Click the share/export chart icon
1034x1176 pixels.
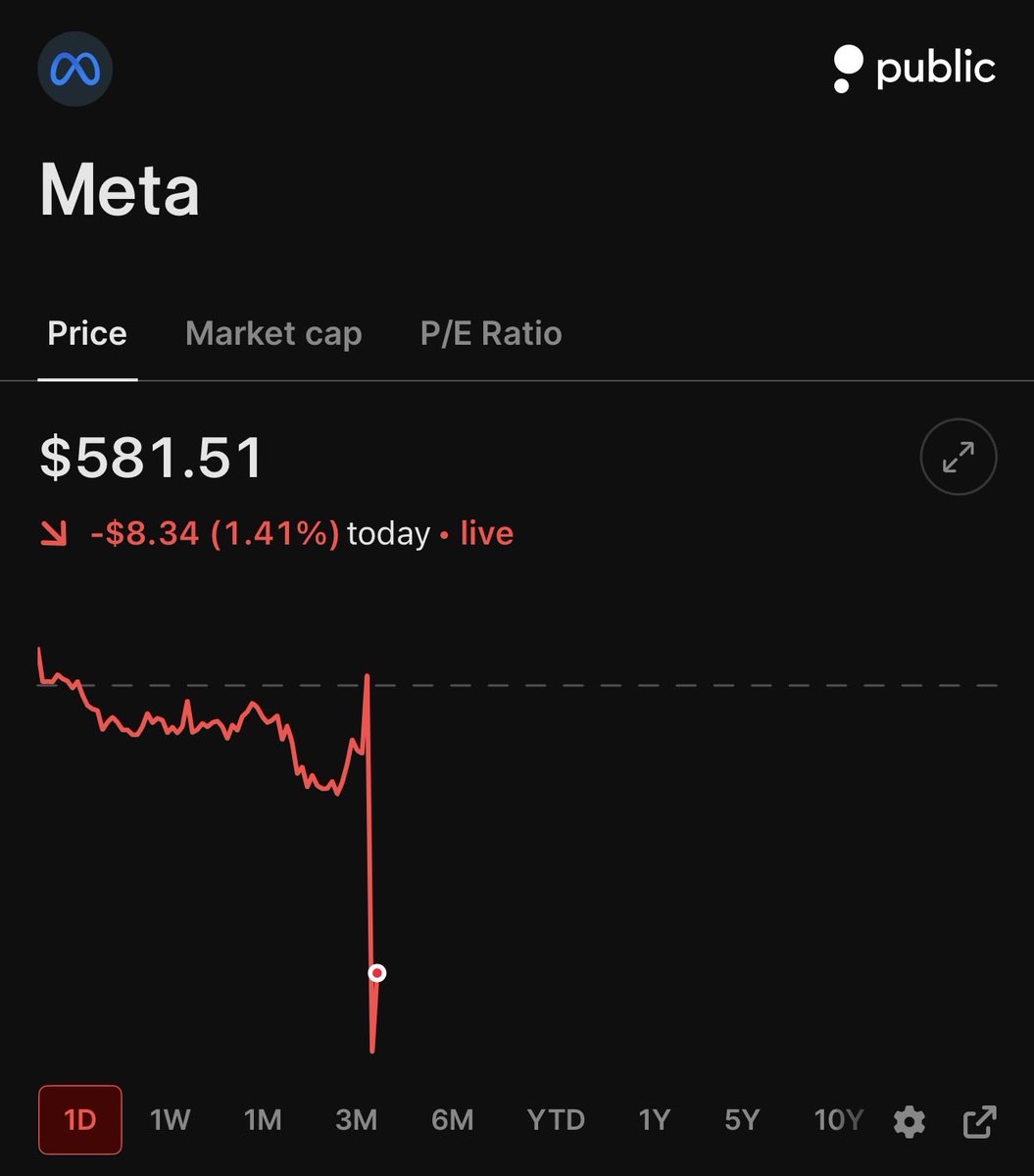pos(979,1121)
